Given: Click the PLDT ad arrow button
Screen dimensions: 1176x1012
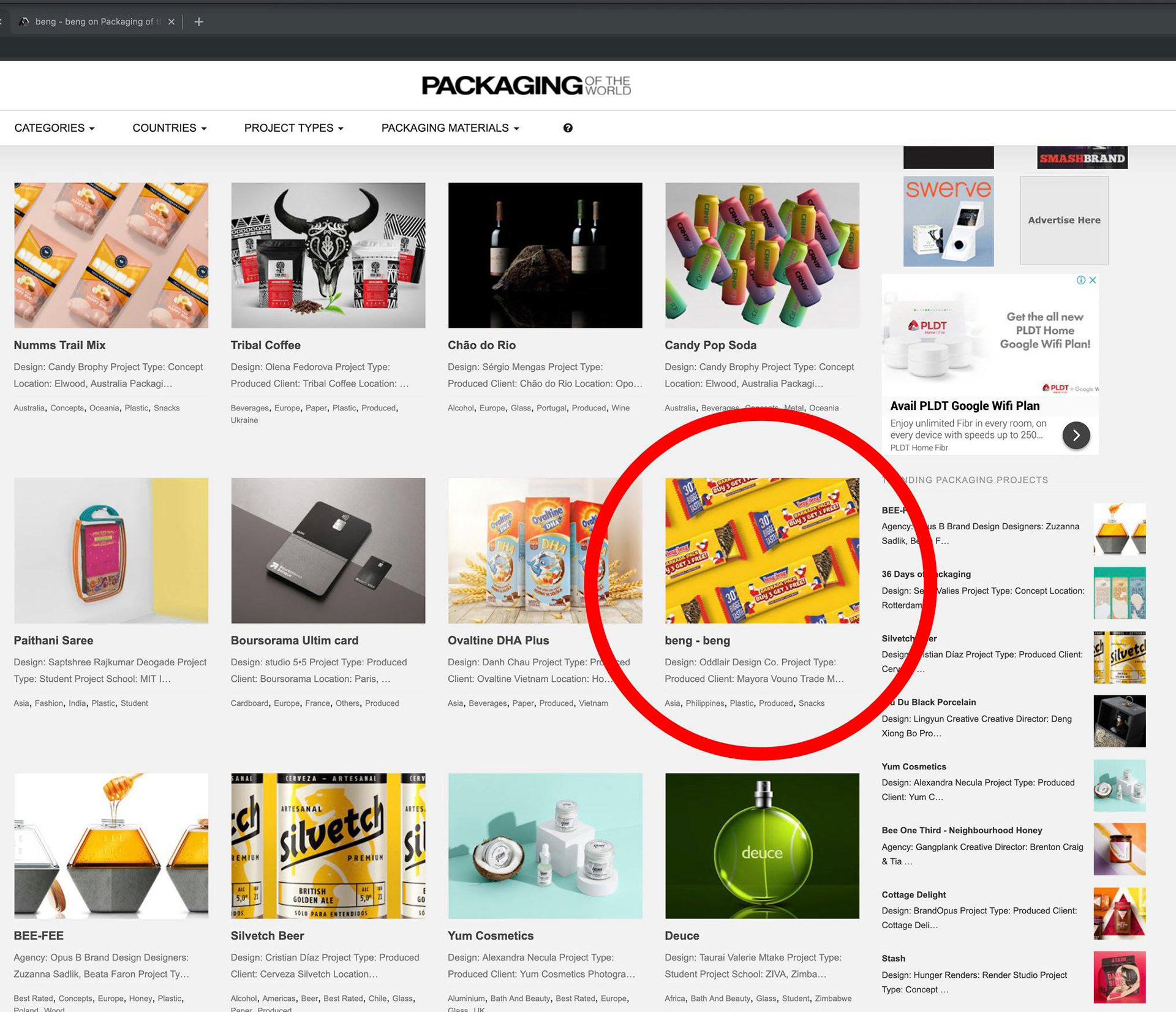Looking at the screenshot, I should click(1076, 435).
